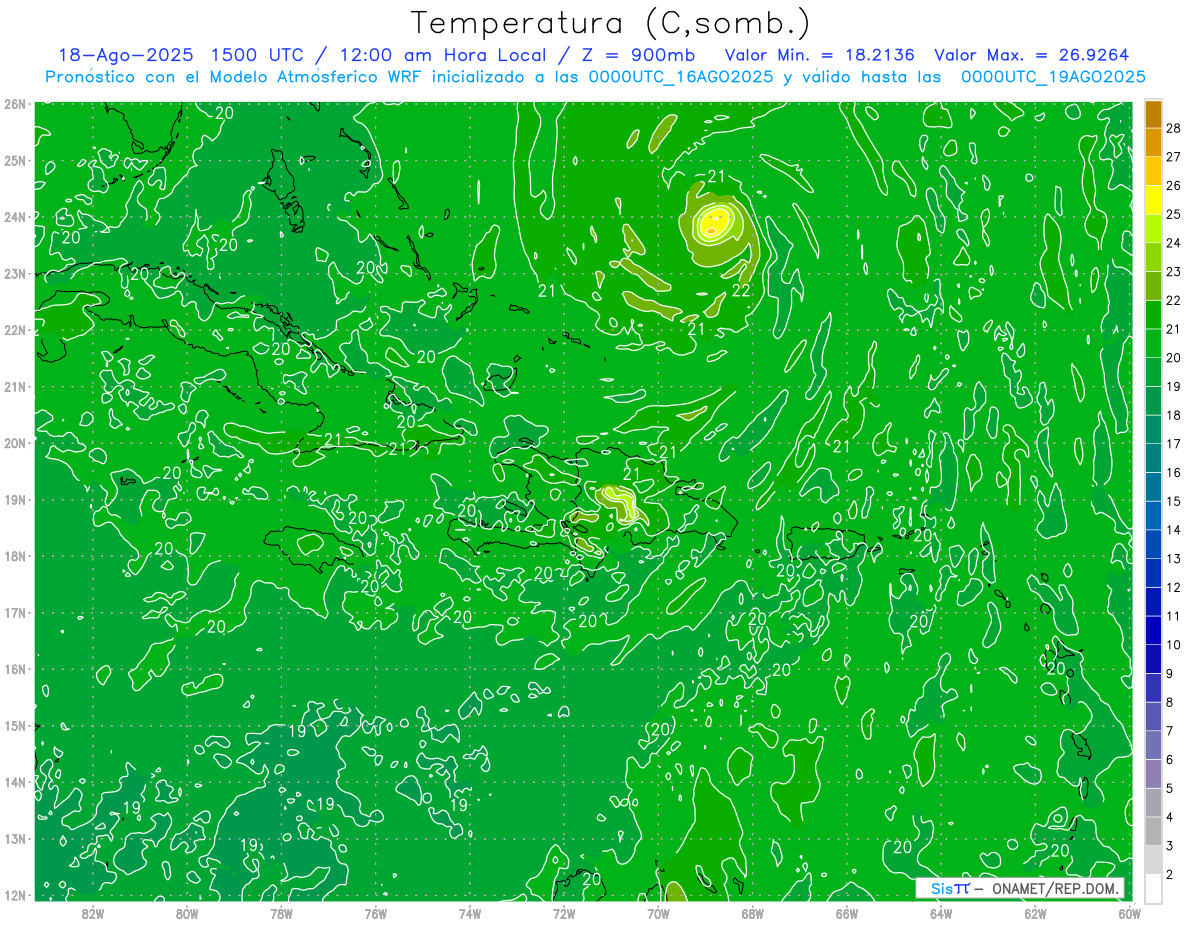Click the '70W' longitude axis label

coord(658,913)
